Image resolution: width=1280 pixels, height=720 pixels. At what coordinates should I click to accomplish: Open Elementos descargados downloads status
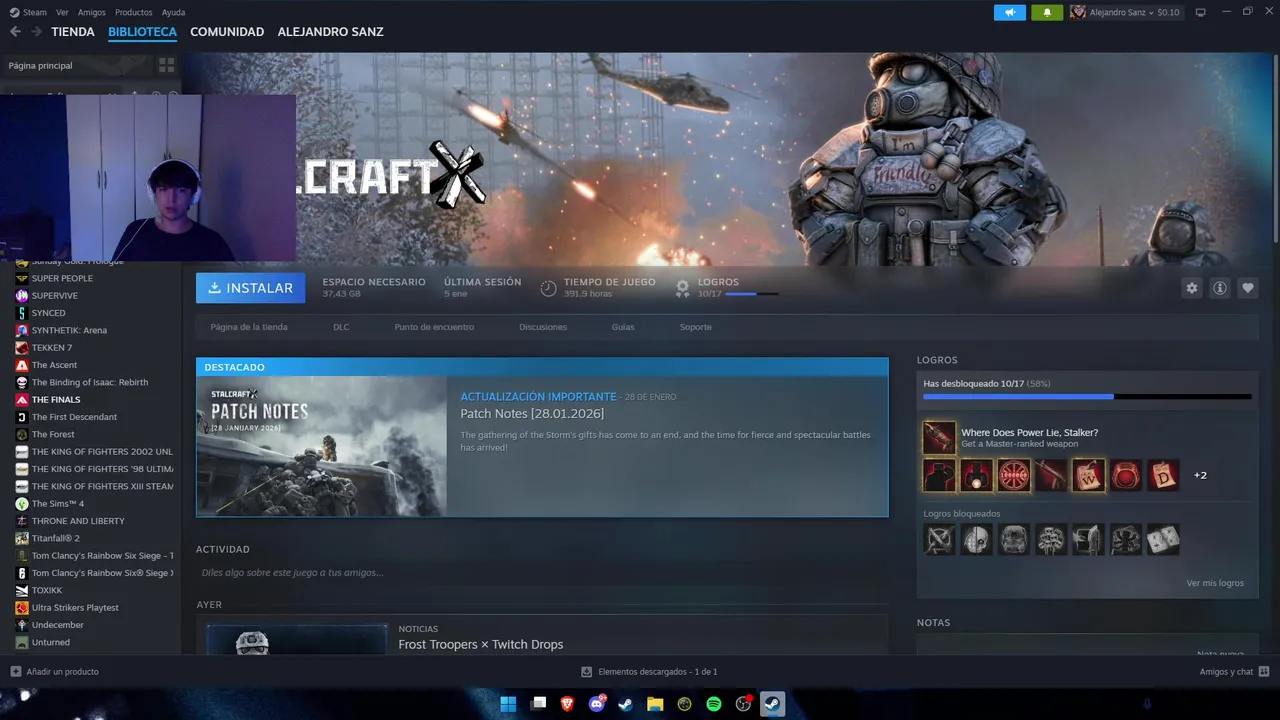tap(650, 672)
